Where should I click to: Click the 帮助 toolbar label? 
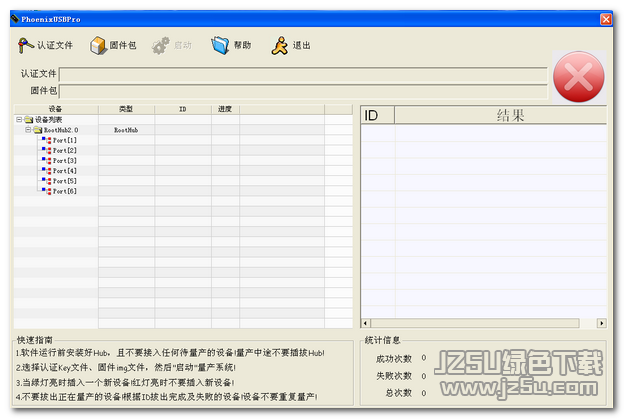[x=242, y=45]
